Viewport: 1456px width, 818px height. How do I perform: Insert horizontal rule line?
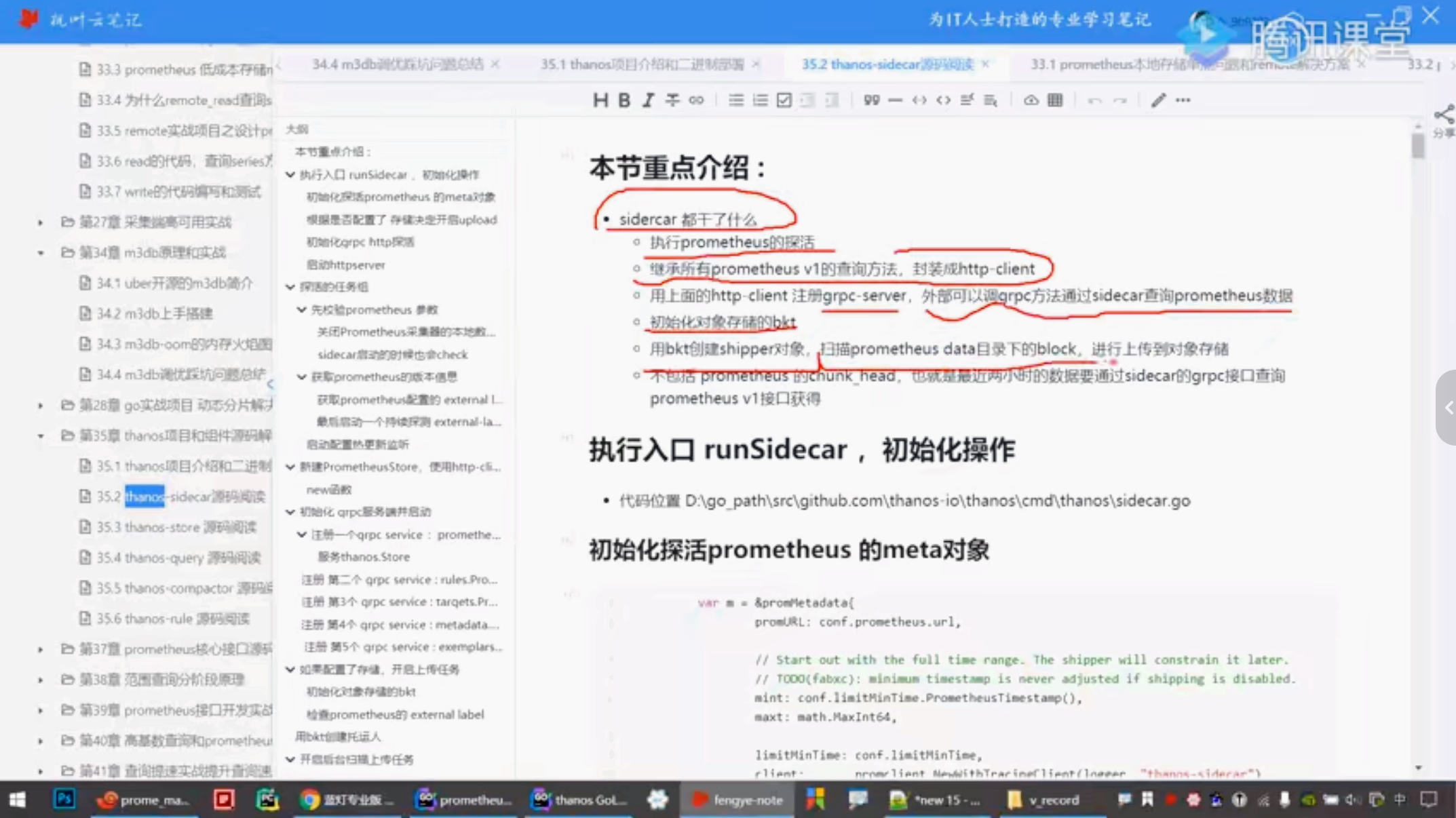coord(895,100)
